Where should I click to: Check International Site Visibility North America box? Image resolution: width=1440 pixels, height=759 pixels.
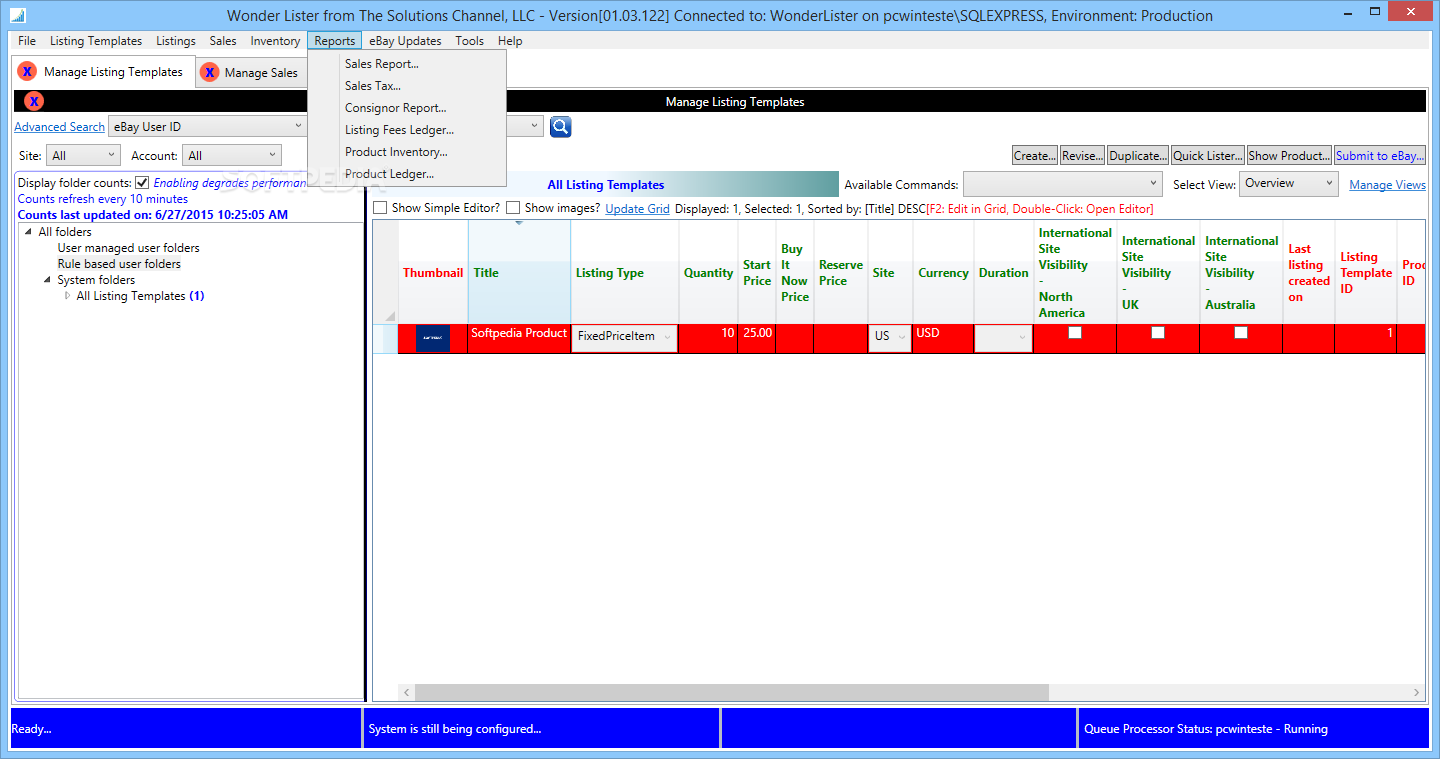[x=1075, y=333]
